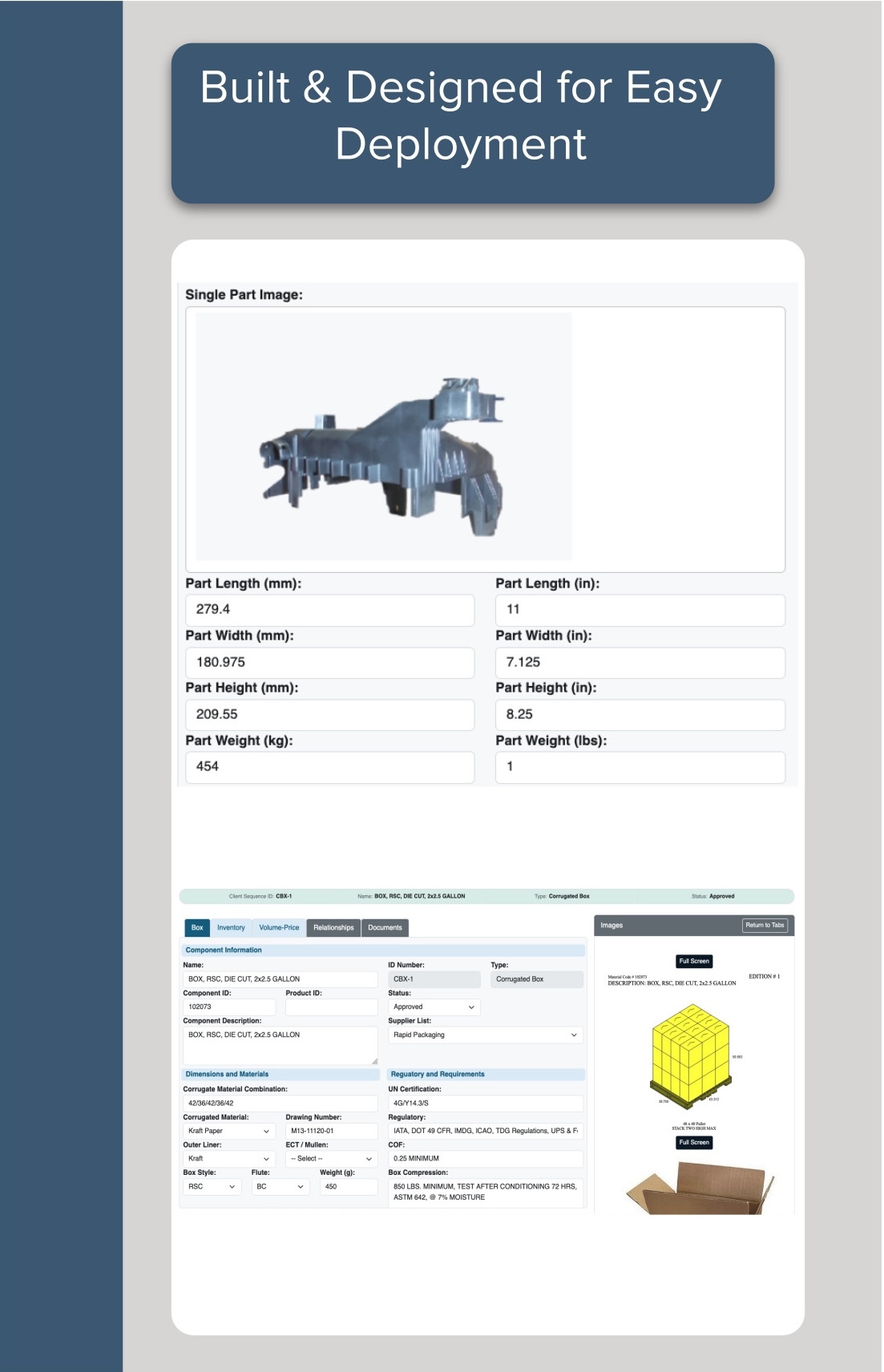The height and width of the screenshot is (1372, 884).
Task: Click the single part image preview
Action: click(x=384, y=438)
